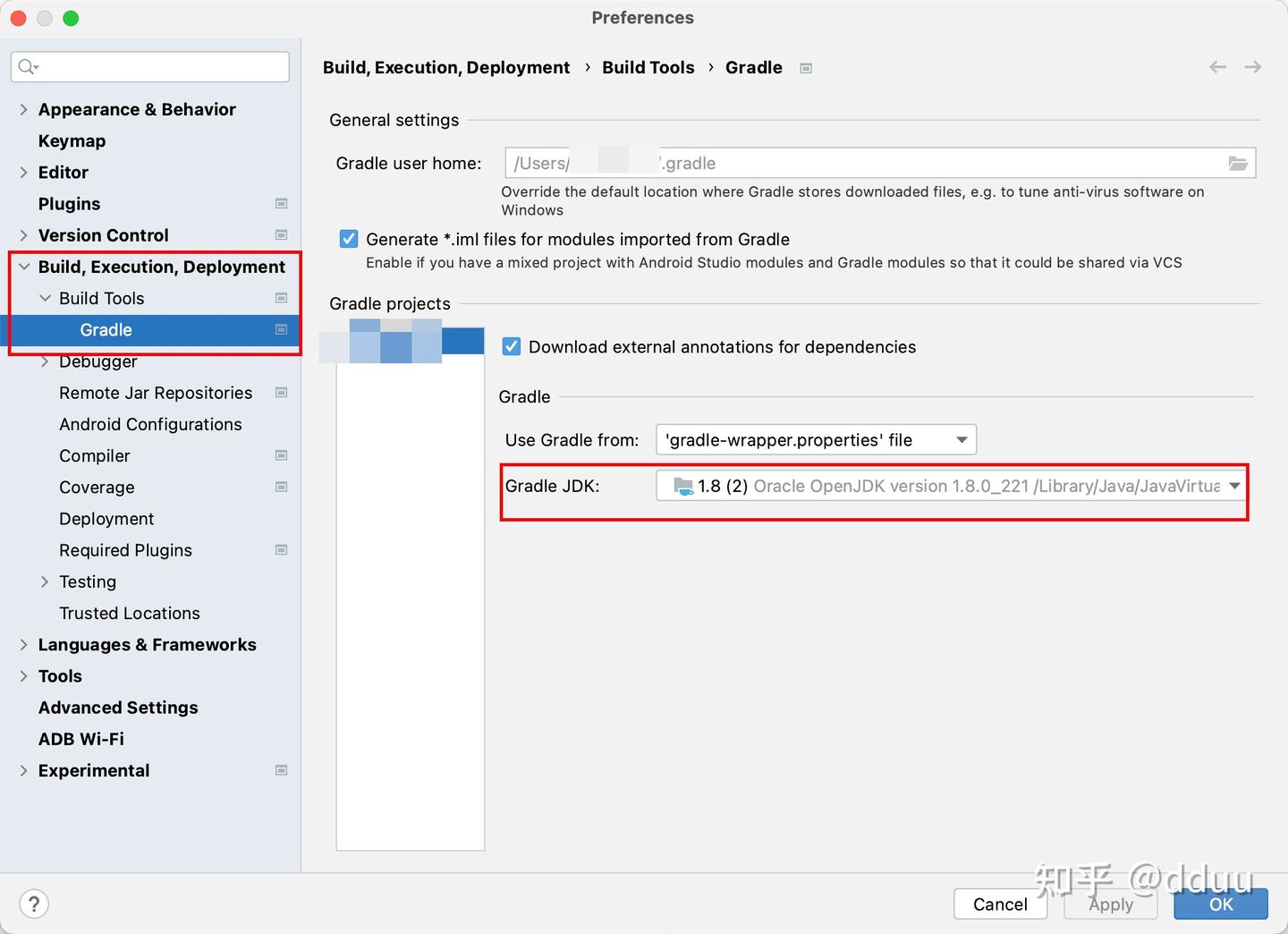Click the project-level settings icon beside Plugins
This screenshot has width=1288, height=934.
click(281, 204)
